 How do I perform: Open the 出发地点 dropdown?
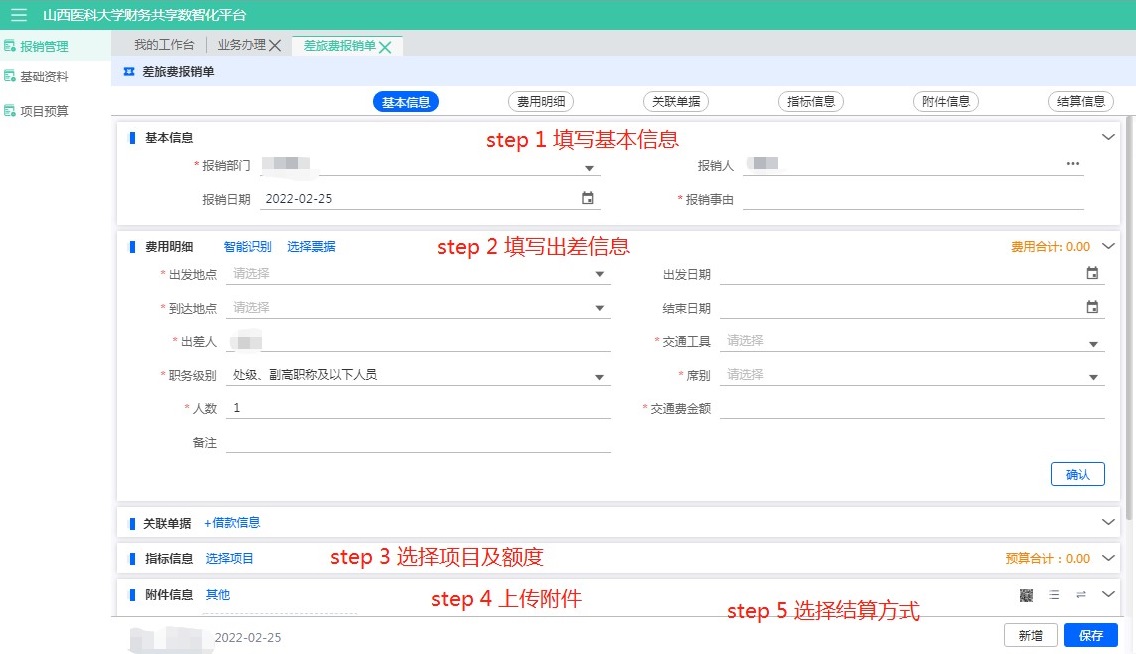tap(600, 274)
